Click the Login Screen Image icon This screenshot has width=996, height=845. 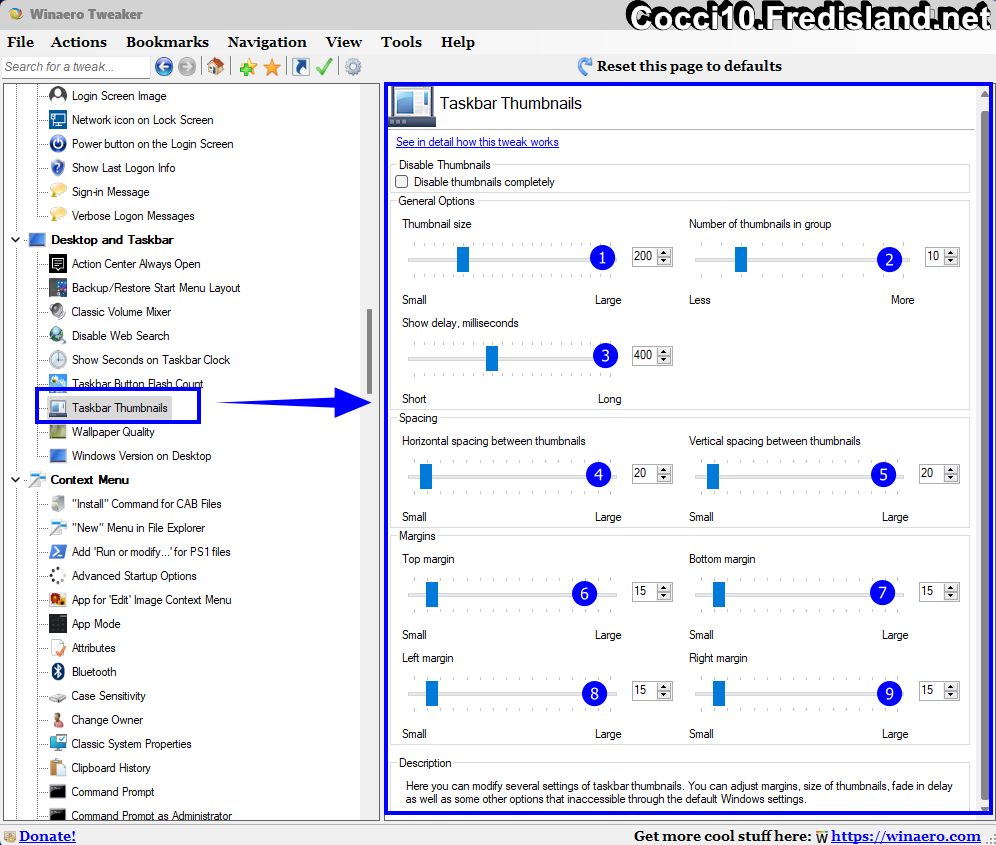58,95
